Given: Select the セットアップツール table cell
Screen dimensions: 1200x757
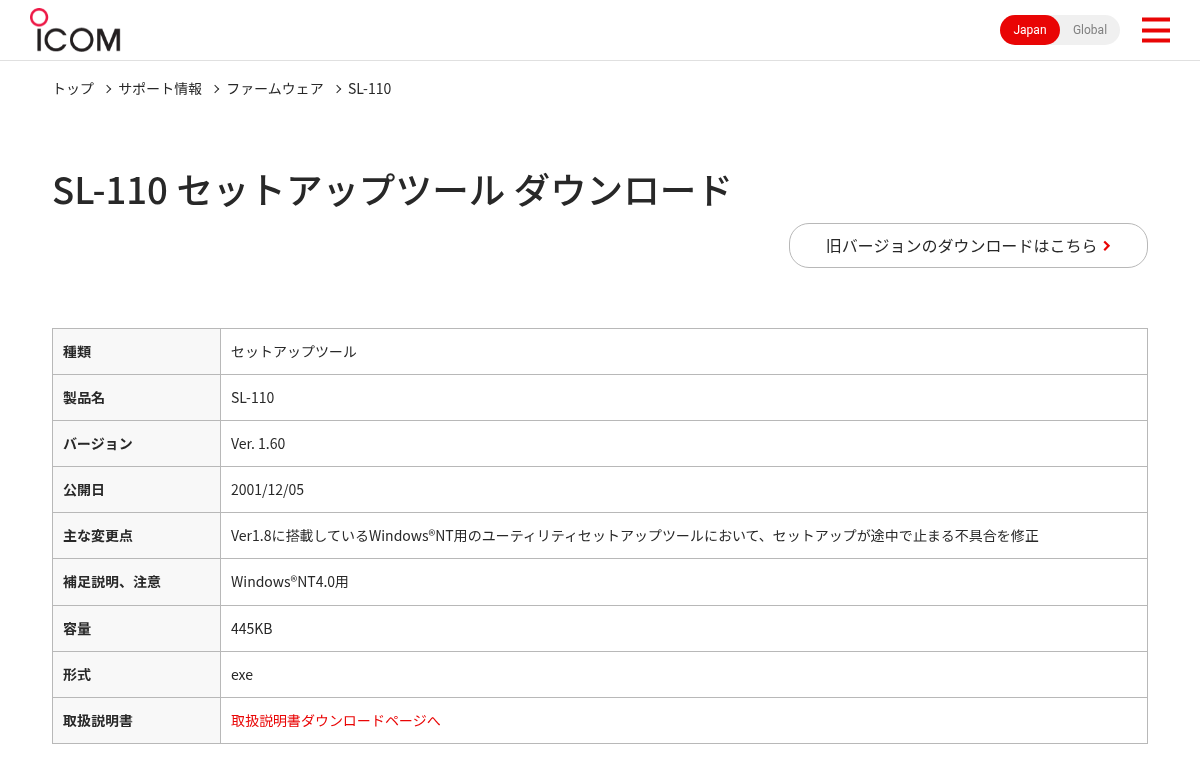Looking at the screenshot, I should pos(684,351).
